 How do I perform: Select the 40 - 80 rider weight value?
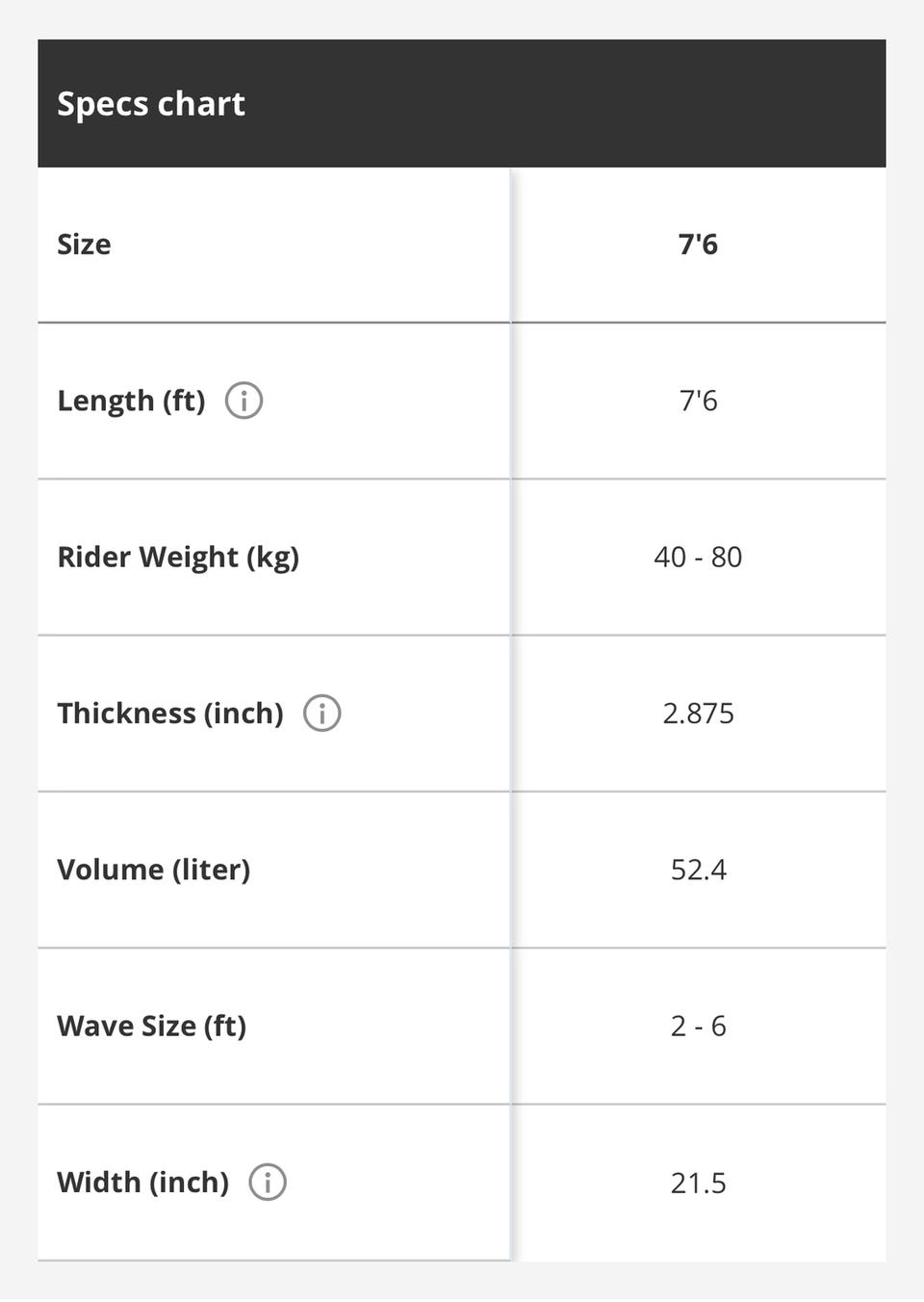pyautogui.click(x=698, y=558)
